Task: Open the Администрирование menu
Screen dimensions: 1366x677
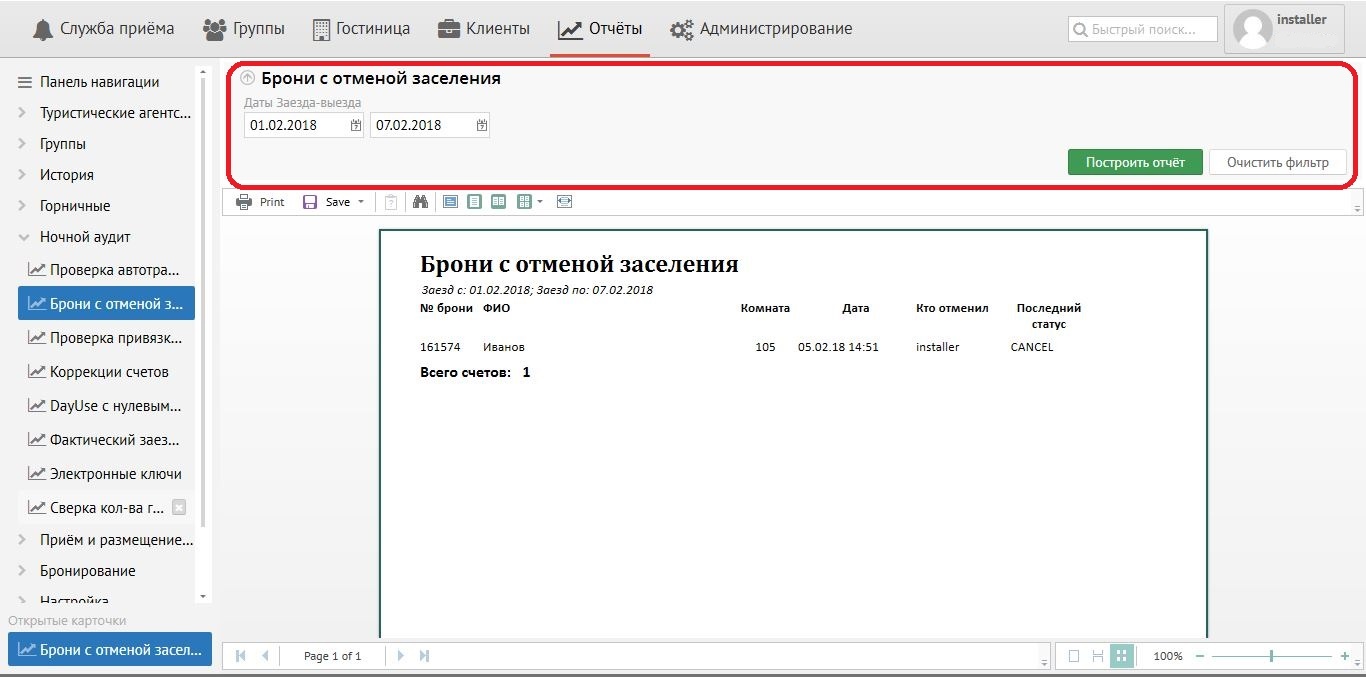Action: point(761,29)
